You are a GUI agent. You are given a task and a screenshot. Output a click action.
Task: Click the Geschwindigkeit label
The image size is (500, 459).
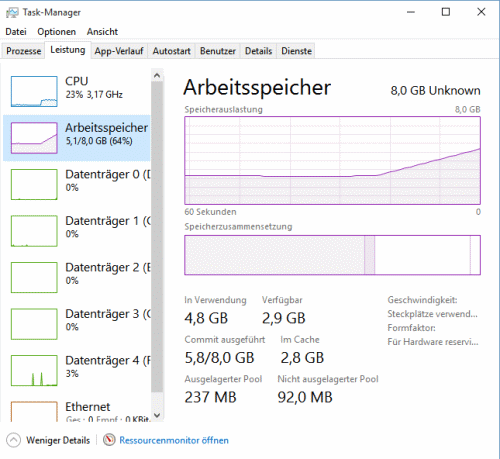pyautogui.click(x=422, y=300)
